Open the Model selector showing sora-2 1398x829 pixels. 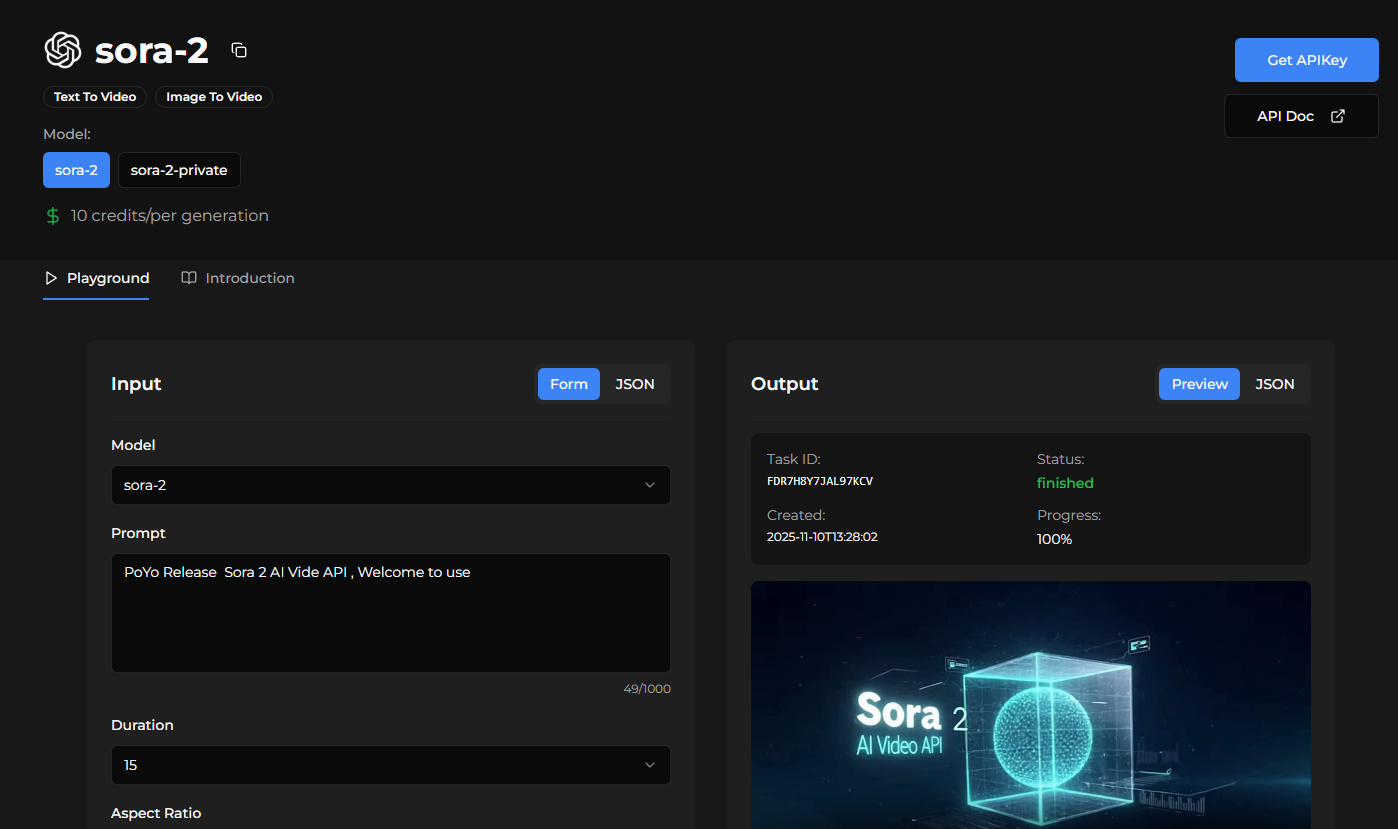[391, 485]
